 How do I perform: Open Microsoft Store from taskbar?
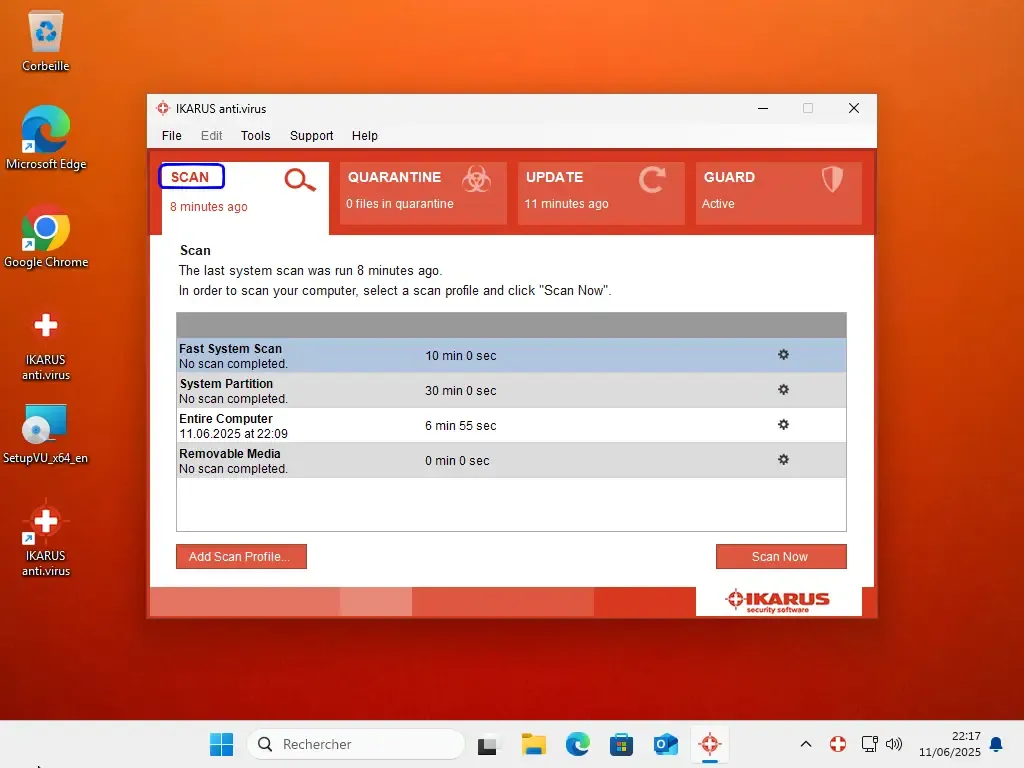[x=621, y=744]
